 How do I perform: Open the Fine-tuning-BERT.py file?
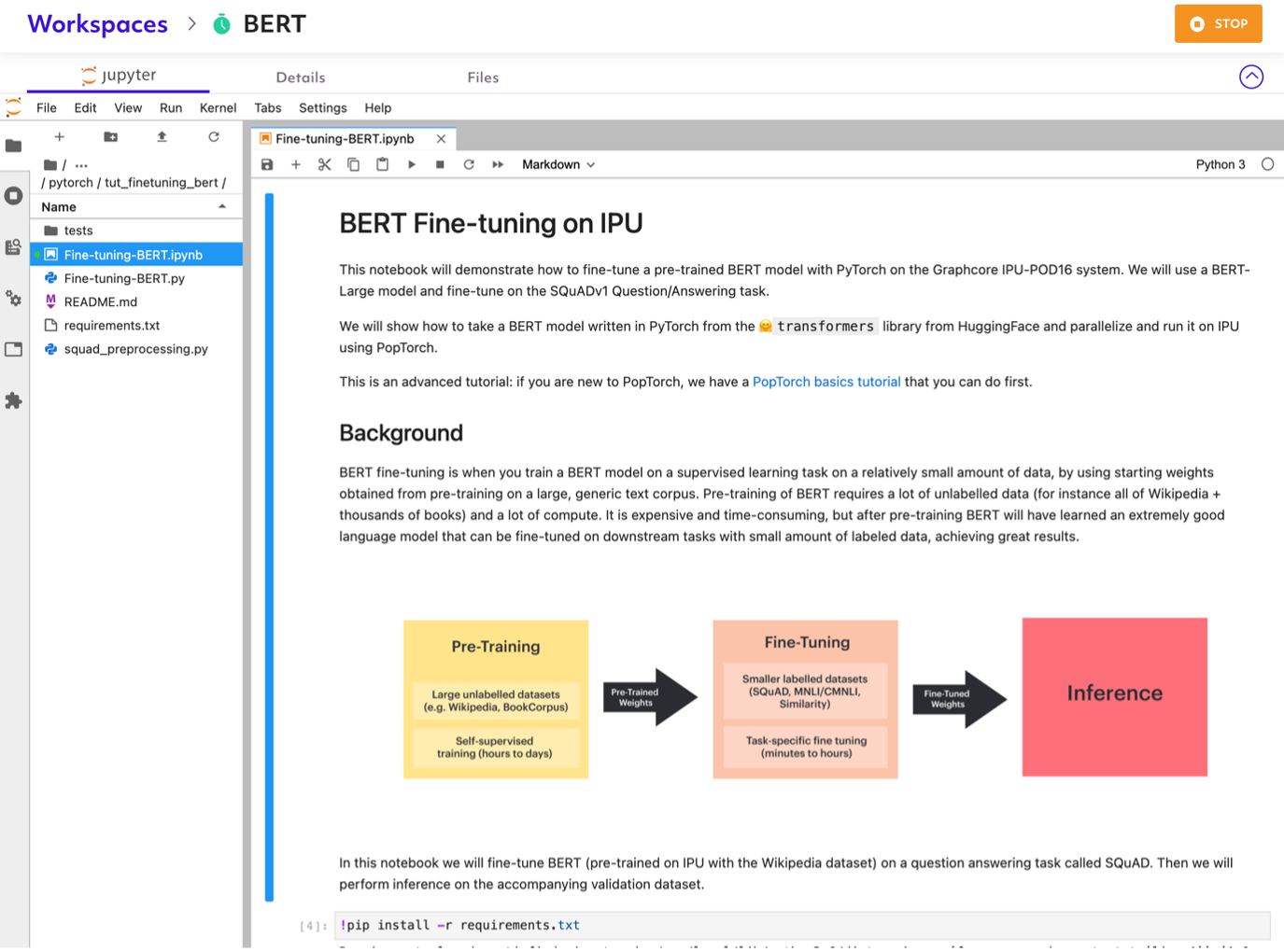click(x=136, y=278)
